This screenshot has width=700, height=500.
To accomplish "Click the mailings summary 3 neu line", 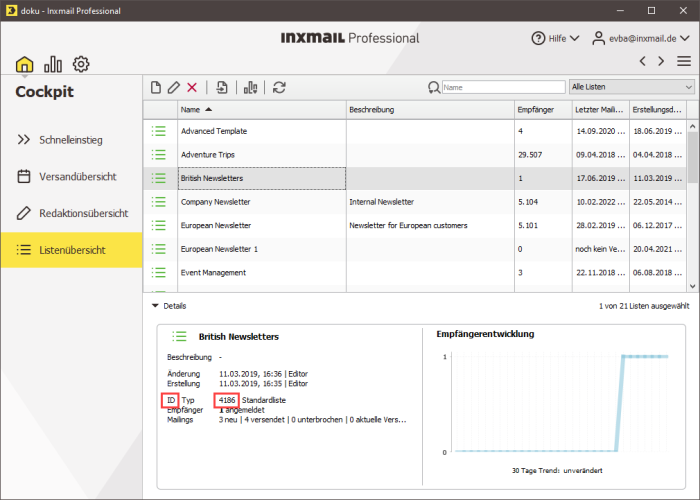I will [x=312, y=420].
